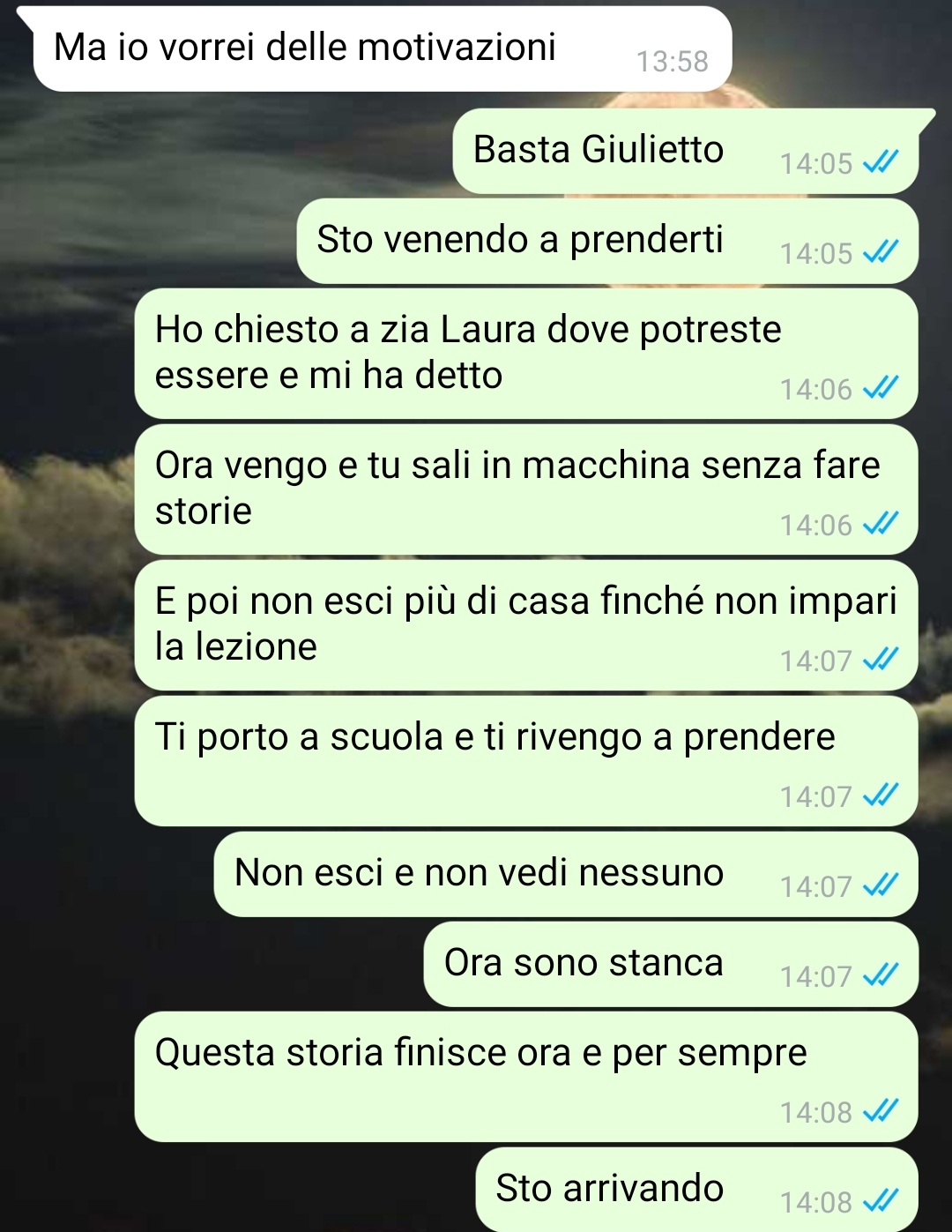
Task: Tap the read-receipt ticks on 'Basta Giulietto'
Action: pos(880,162)
